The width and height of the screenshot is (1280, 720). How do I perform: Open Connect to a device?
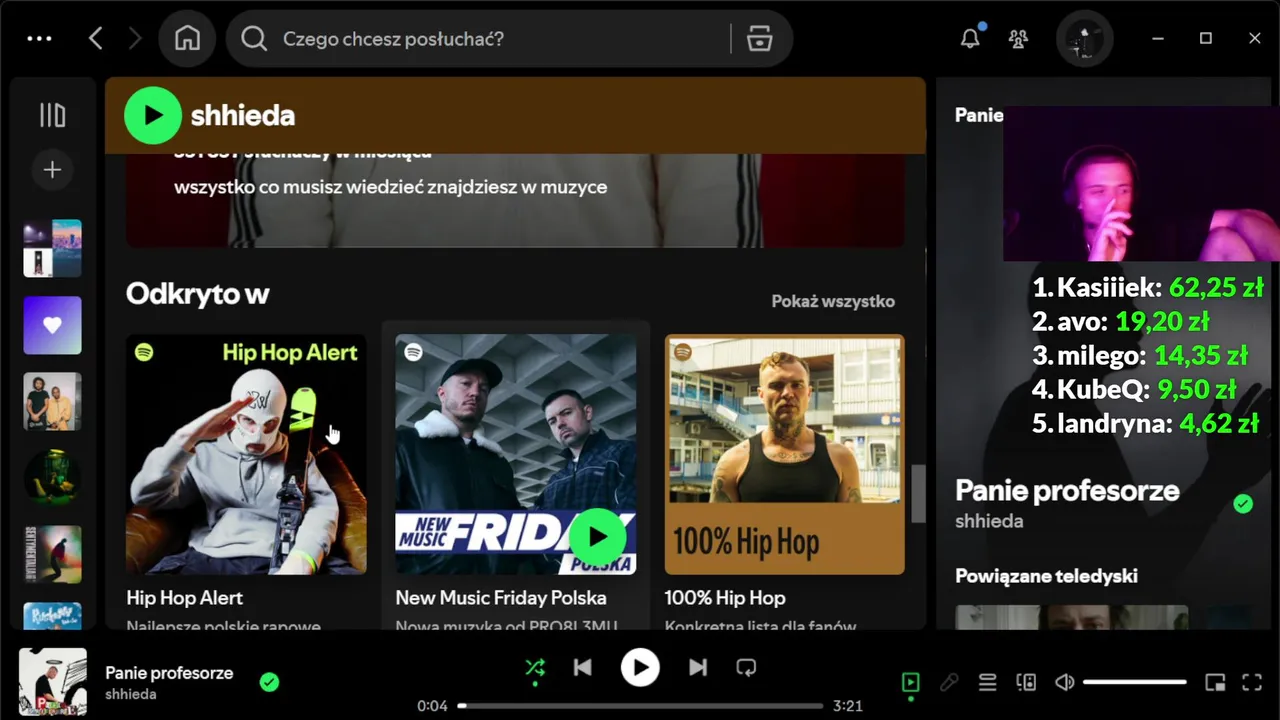tap(1026, 682)
